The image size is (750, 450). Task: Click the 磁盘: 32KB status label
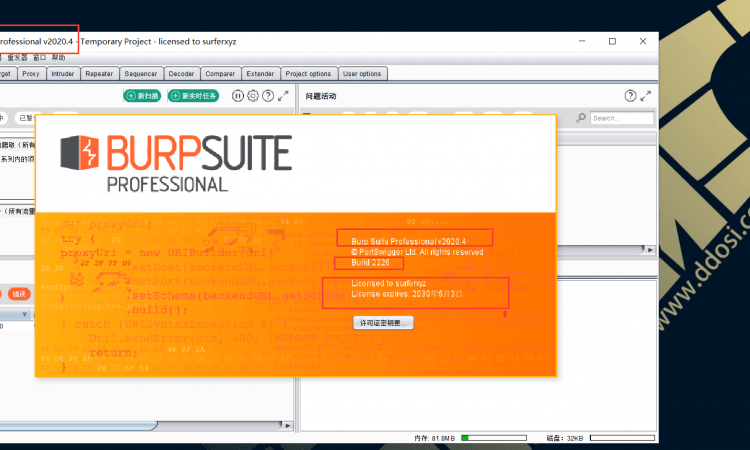565,438
